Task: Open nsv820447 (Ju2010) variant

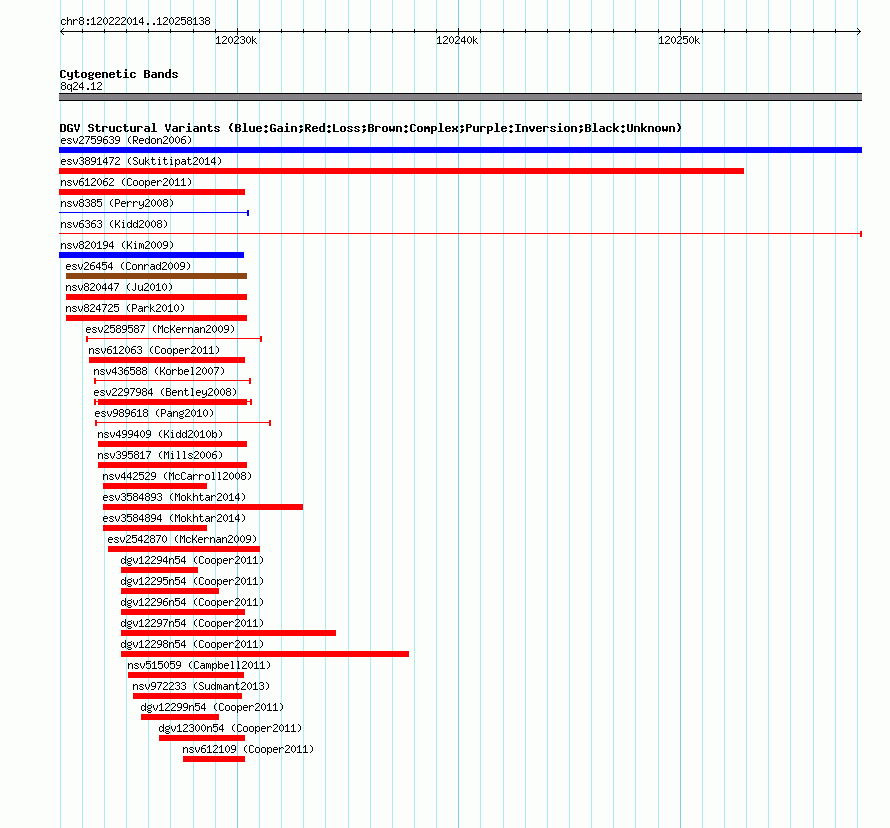Action: click(119, 287)
